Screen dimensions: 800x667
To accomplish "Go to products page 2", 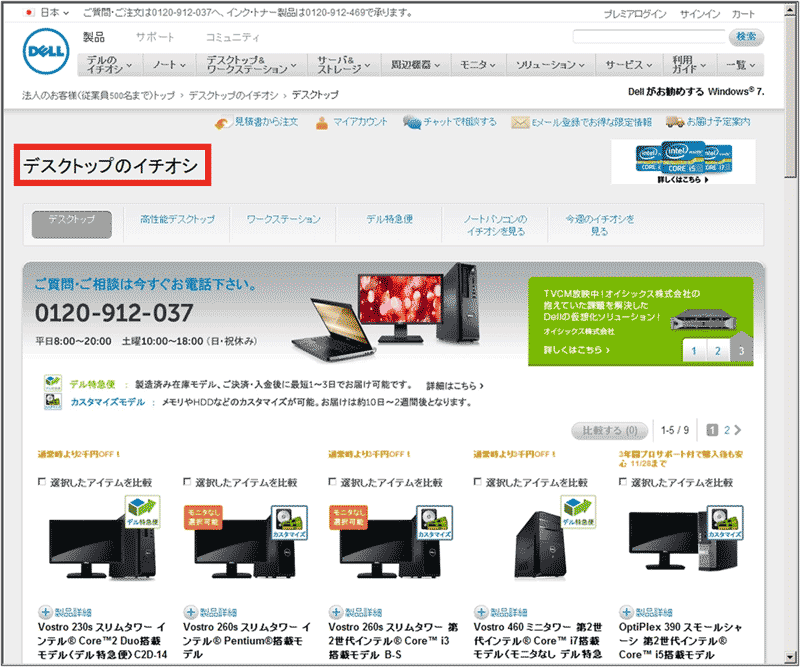I will pos(727,430).
